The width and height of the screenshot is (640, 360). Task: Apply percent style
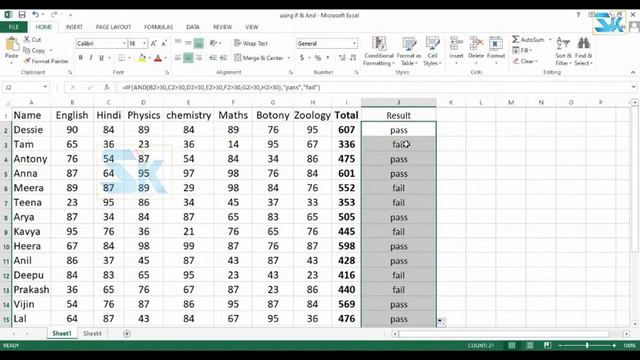point(318,58)
